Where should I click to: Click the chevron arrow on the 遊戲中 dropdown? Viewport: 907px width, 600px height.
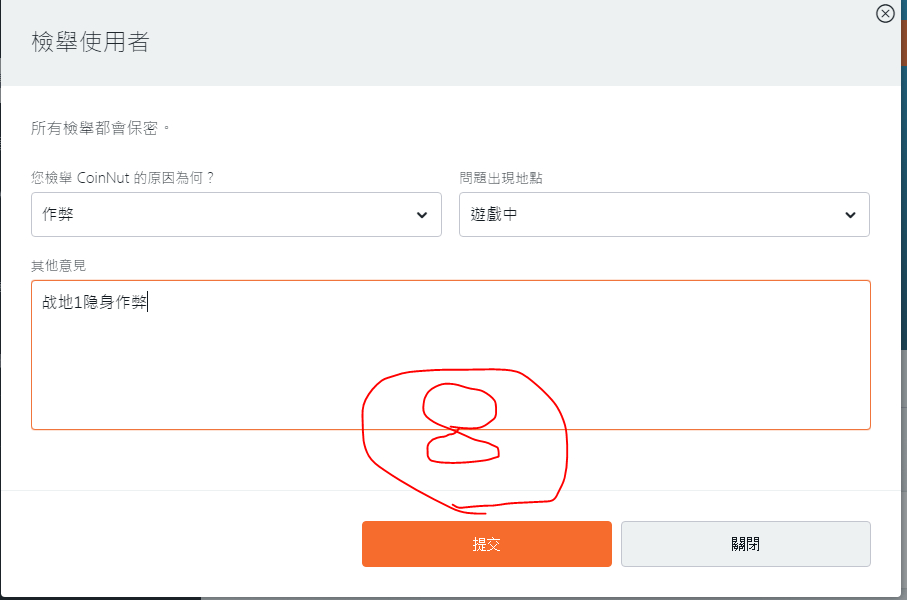(850, 215)
